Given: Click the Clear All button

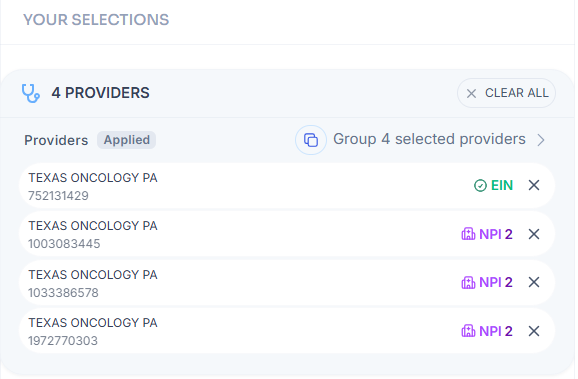Looking at the screenshot, I should (506, 93).
